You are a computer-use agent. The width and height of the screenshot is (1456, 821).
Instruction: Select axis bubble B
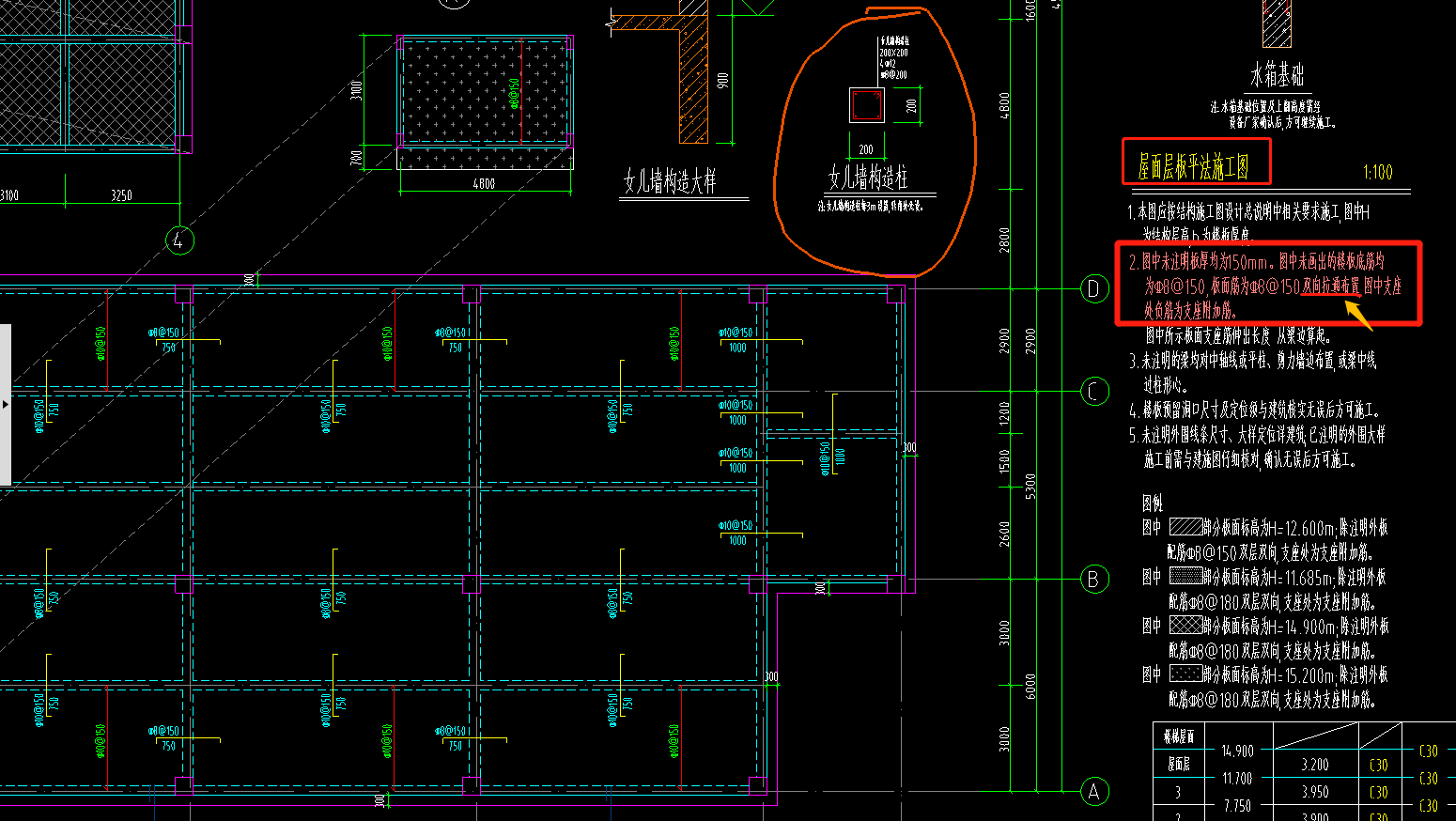coord(1093,579)
